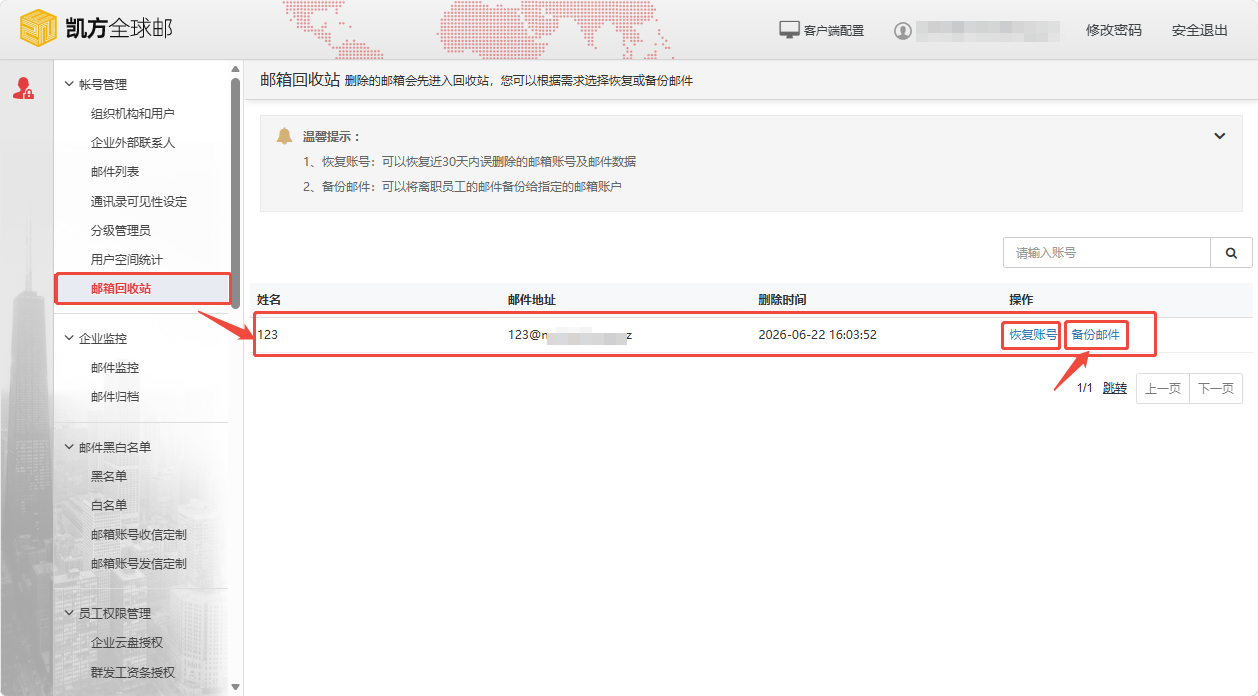The width and height of the screenshot is (1258, 696).
Task: Click the 邮箱回收站 page title
Action: (x=300, y=80)
